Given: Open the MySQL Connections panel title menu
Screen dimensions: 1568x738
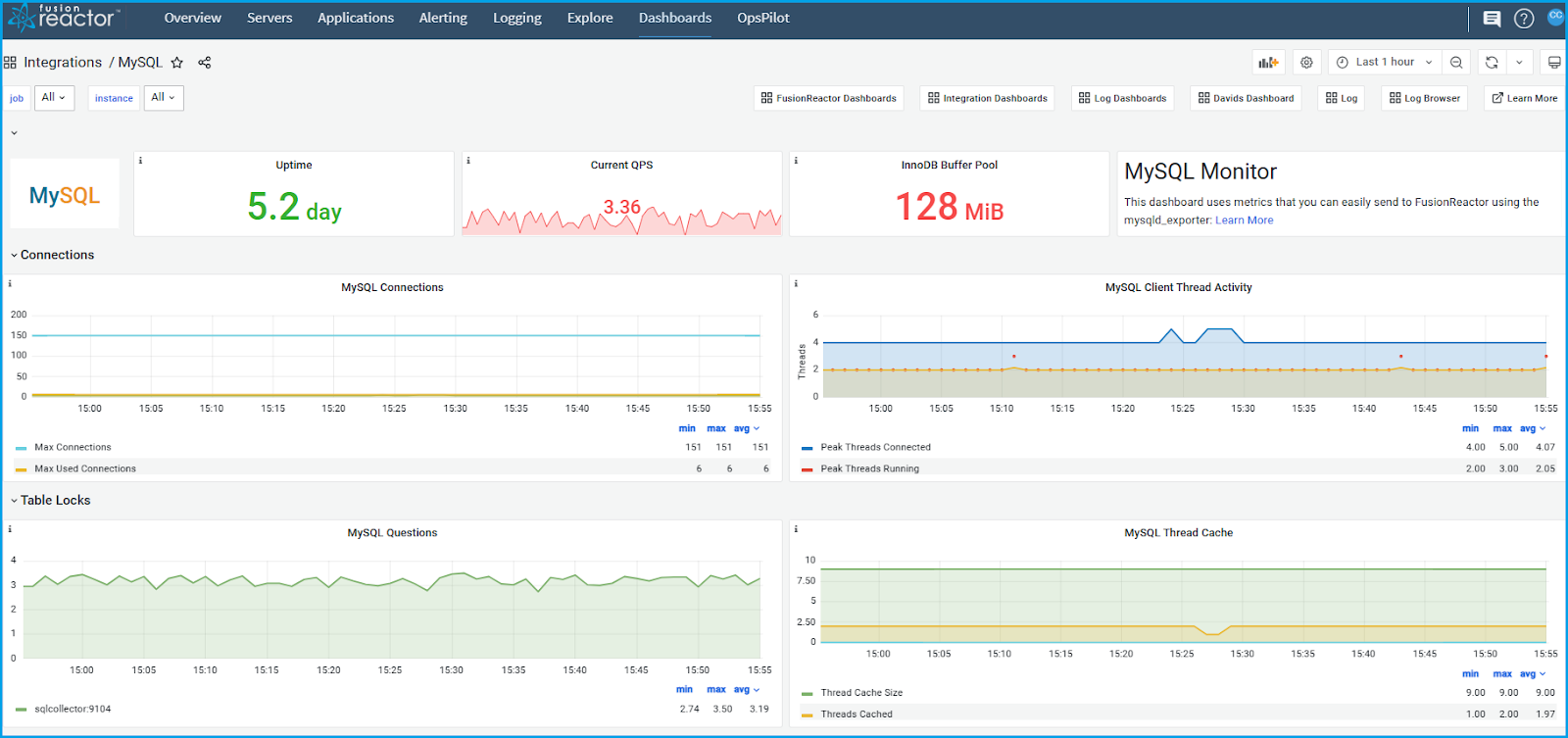Looking at the screenshot, I should (x=392, y=287).
